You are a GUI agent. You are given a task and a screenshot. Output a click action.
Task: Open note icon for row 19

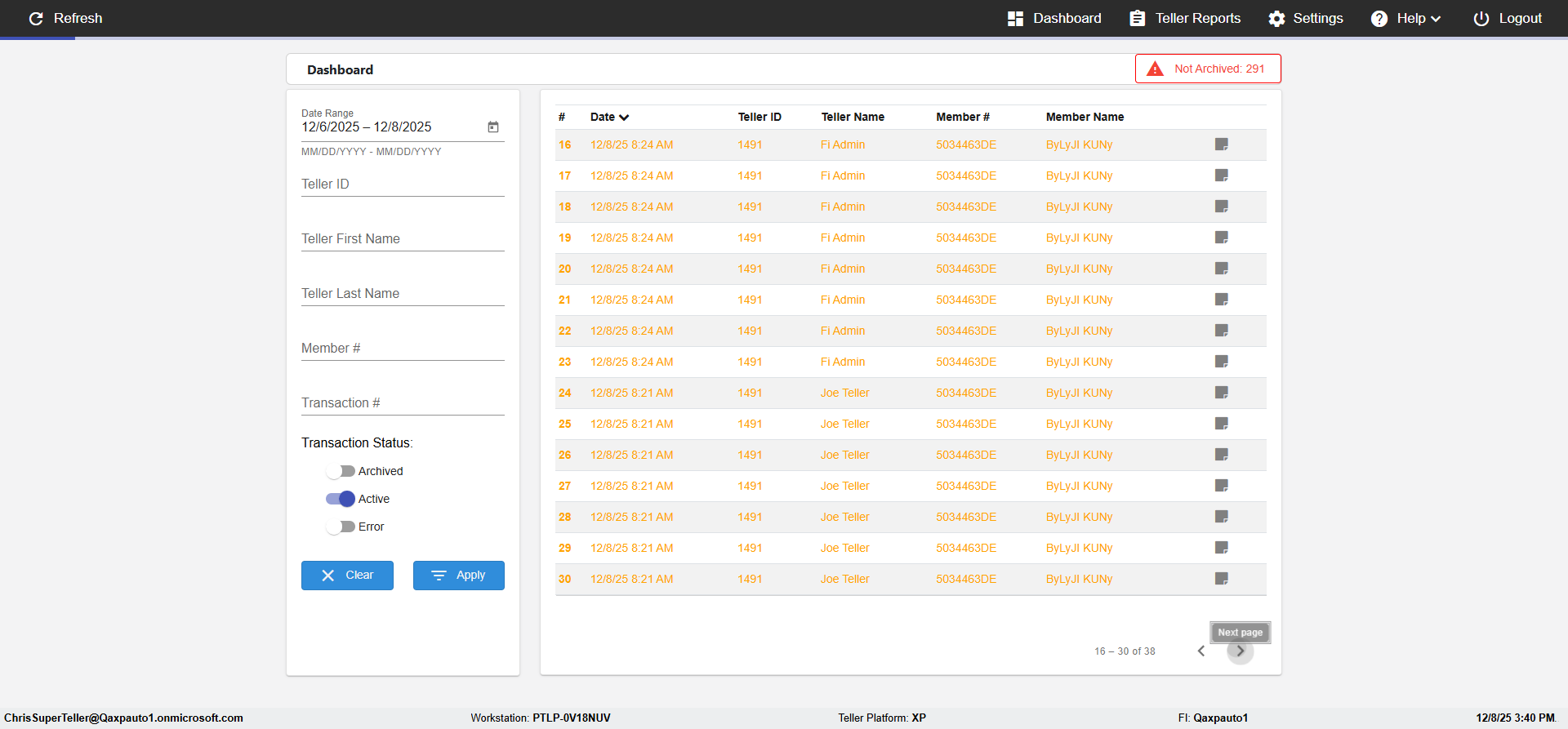(1222, 238)
